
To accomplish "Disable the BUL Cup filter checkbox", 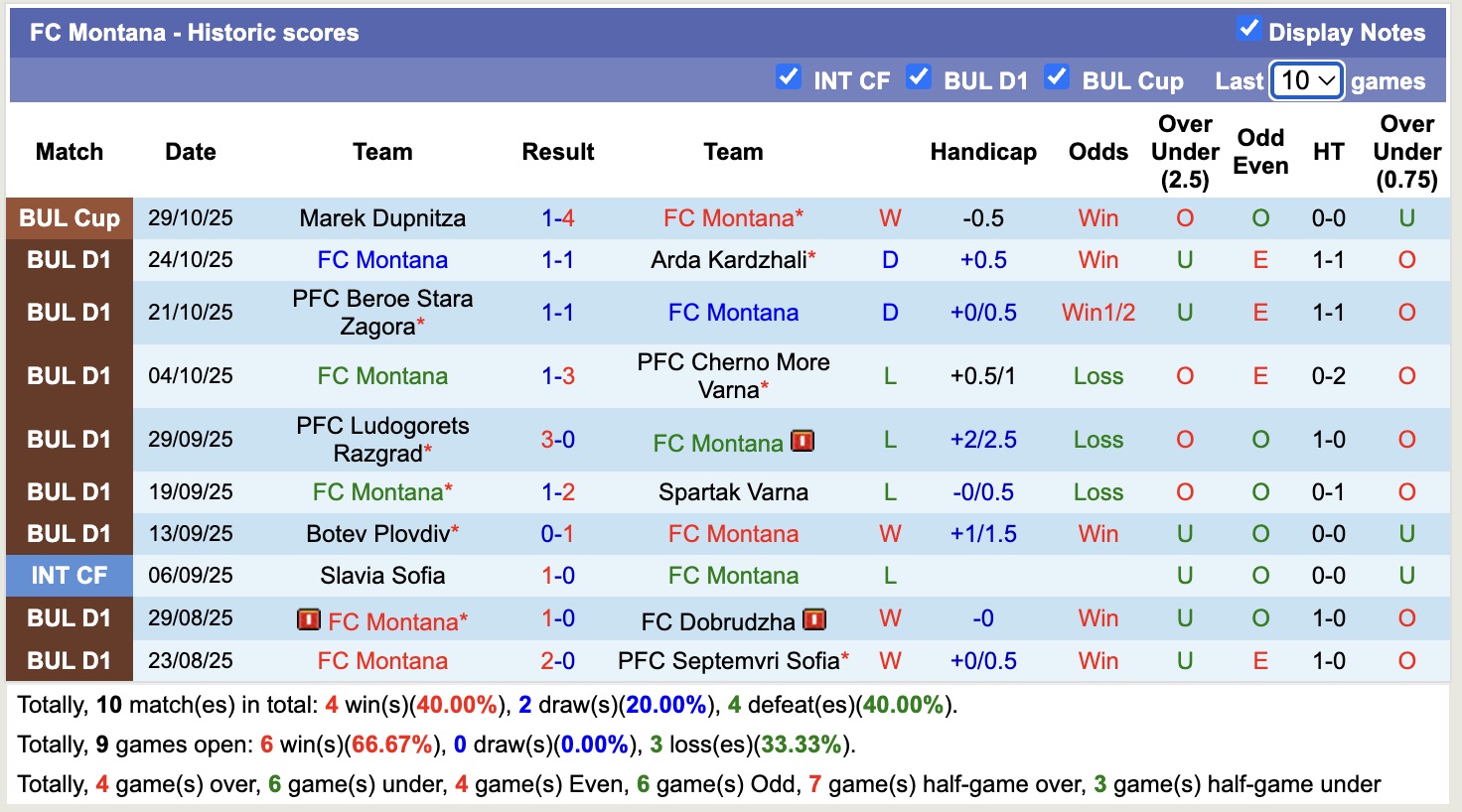I will [1057, 77].
